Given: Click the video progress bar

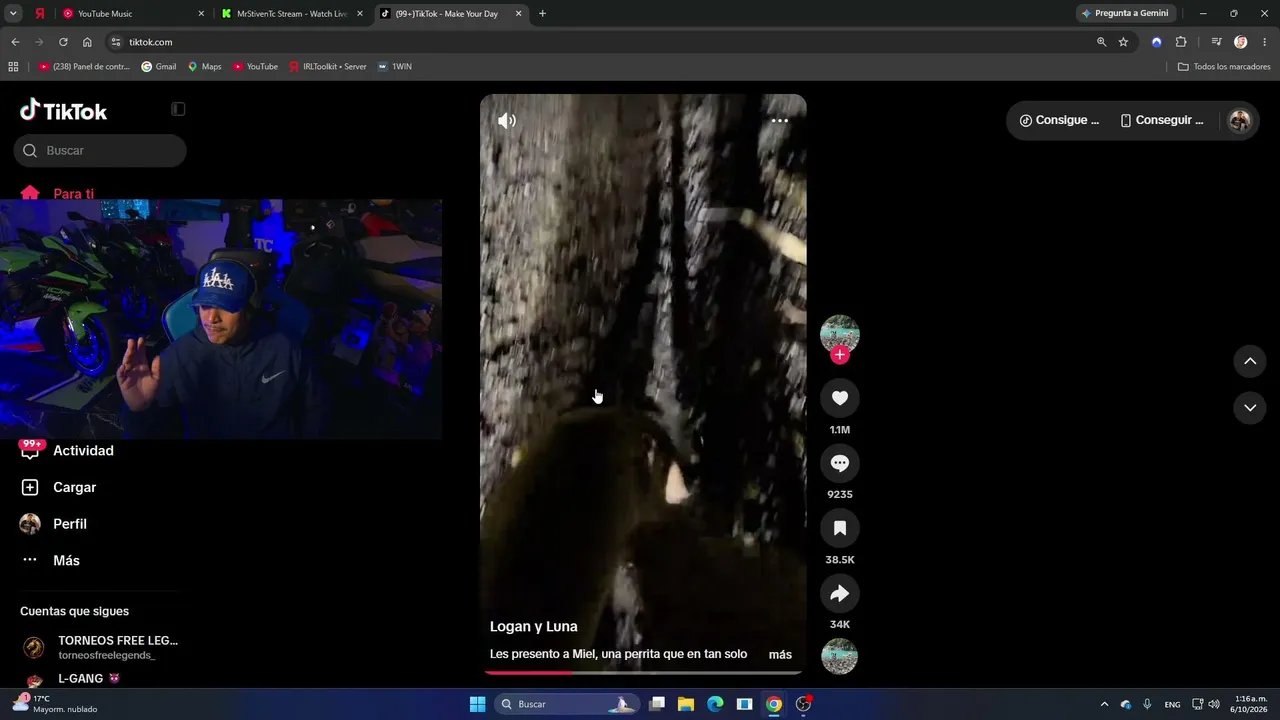Looking at the screenshot, I should [643, 672].
